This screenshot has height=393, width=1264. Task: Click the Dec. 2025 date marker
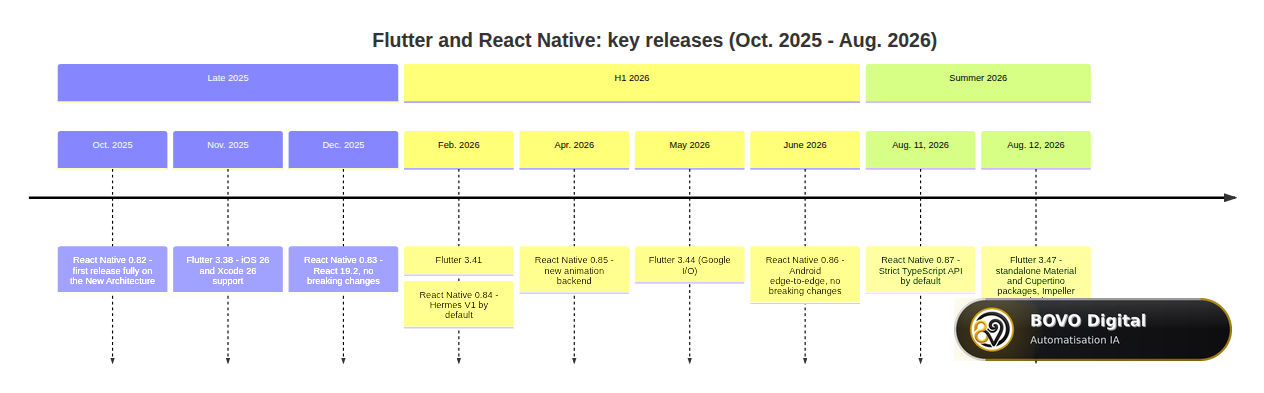343,150
